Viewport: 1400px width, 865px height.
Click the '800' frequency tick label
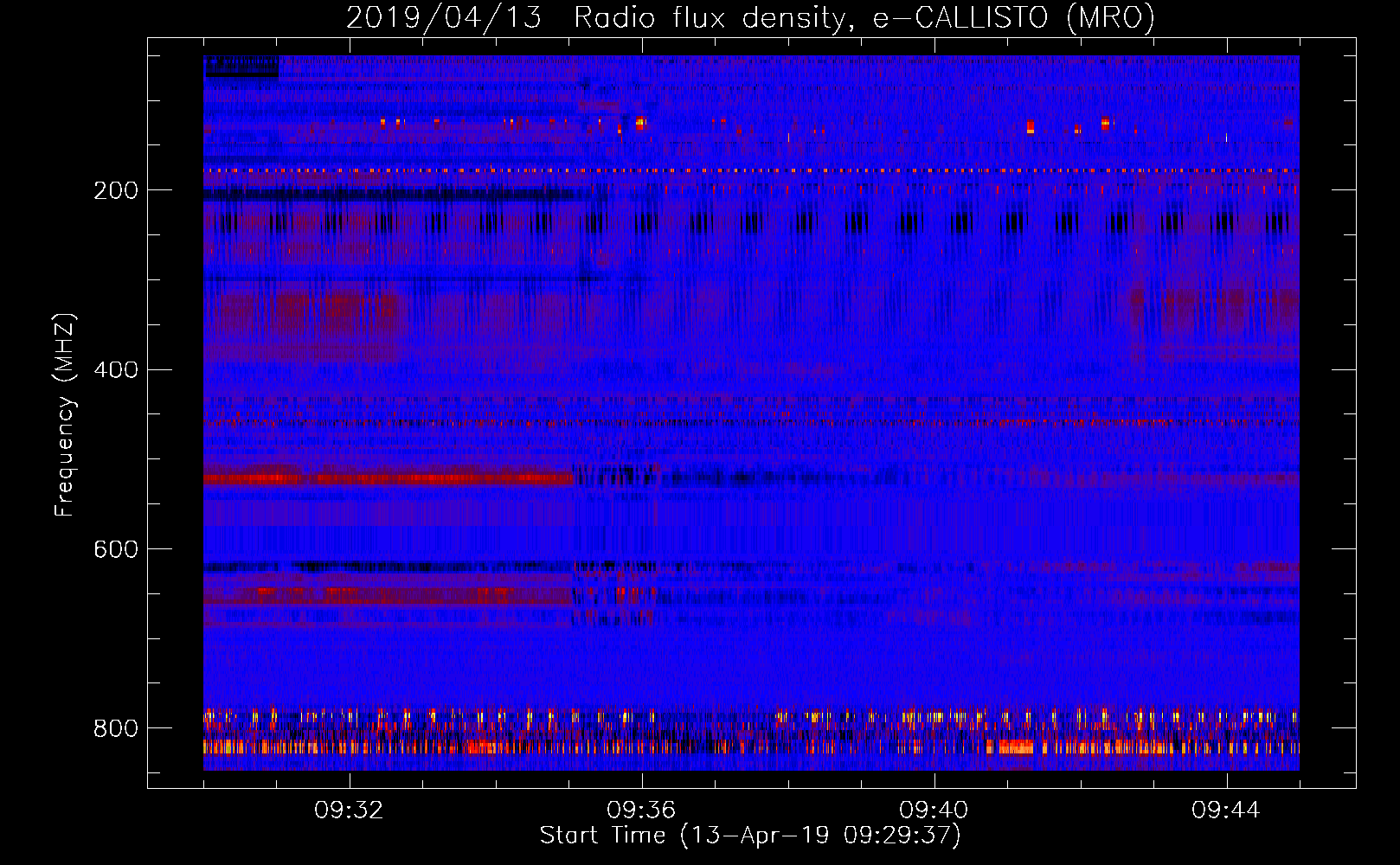115,729
